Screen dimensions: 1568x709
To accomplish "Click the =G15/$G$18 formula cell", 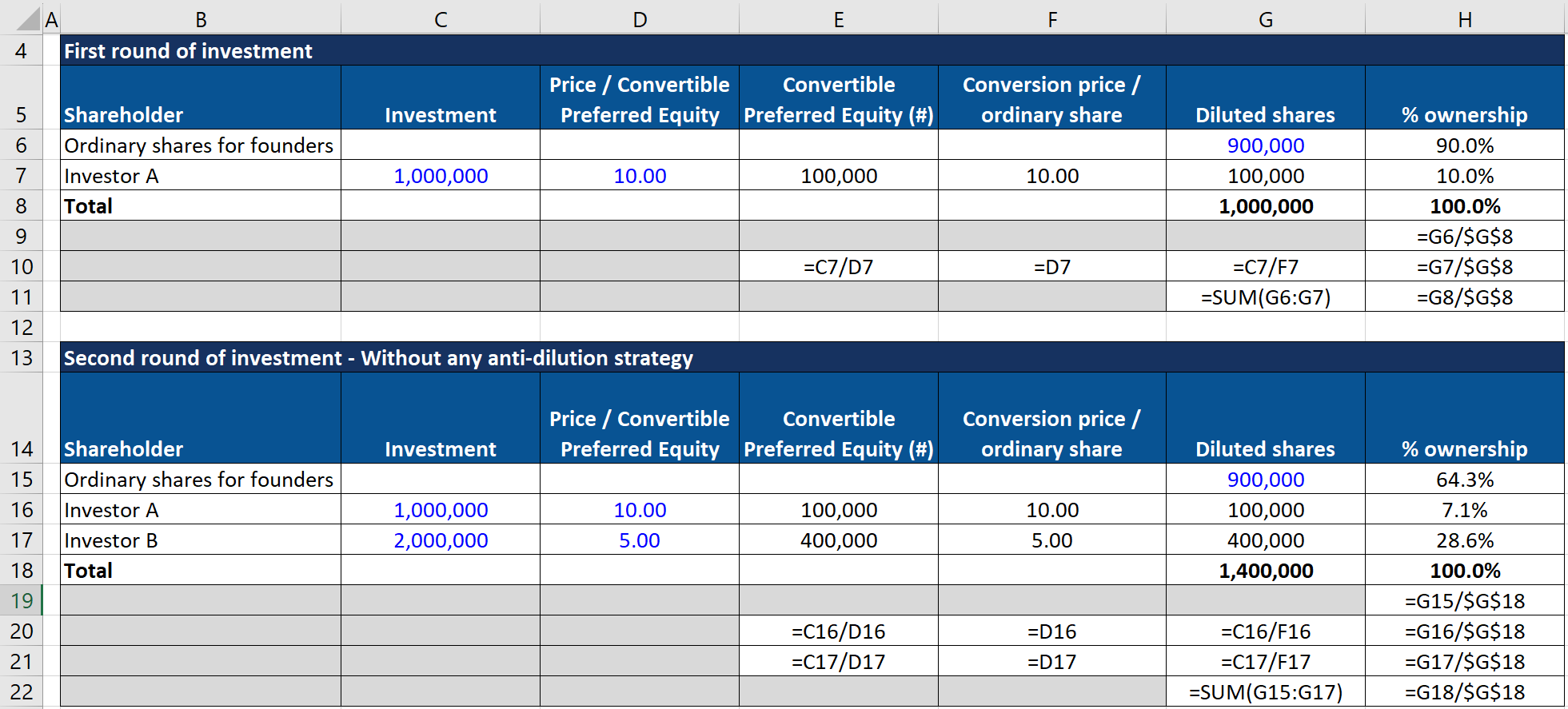I will click(1464, 601).
